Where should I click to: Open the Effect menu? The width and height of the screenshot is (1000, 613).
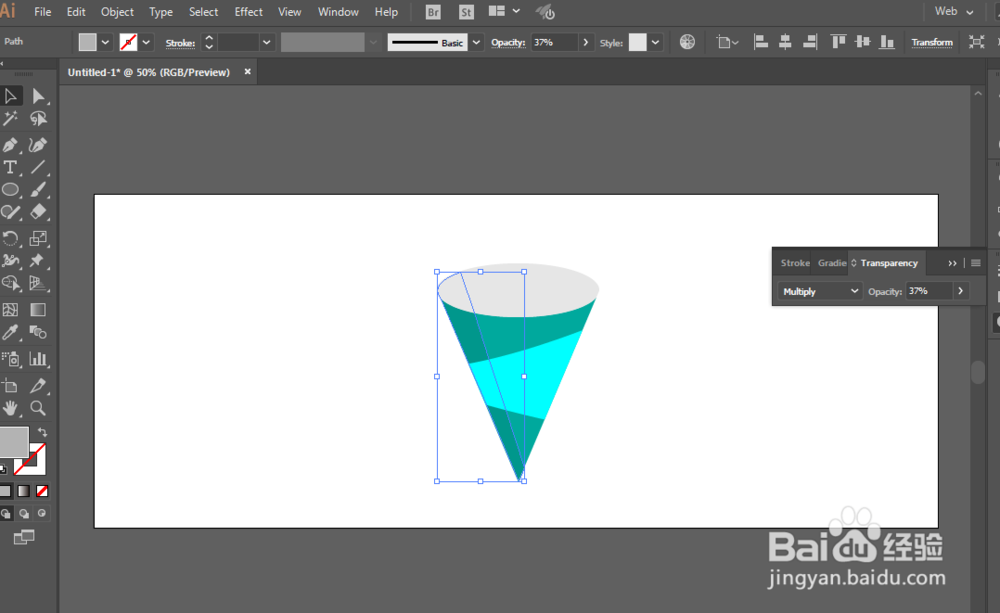[x=248, y=12]
